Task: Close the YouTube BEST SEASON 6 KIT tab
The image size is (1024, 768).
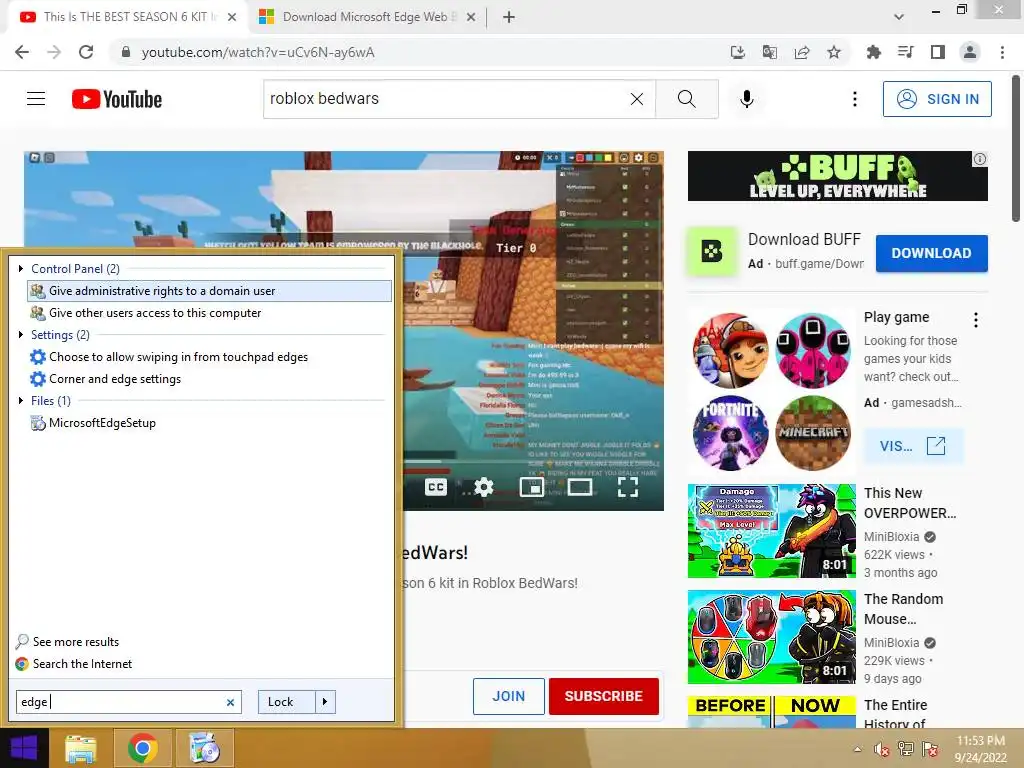Action: (232, 17)
